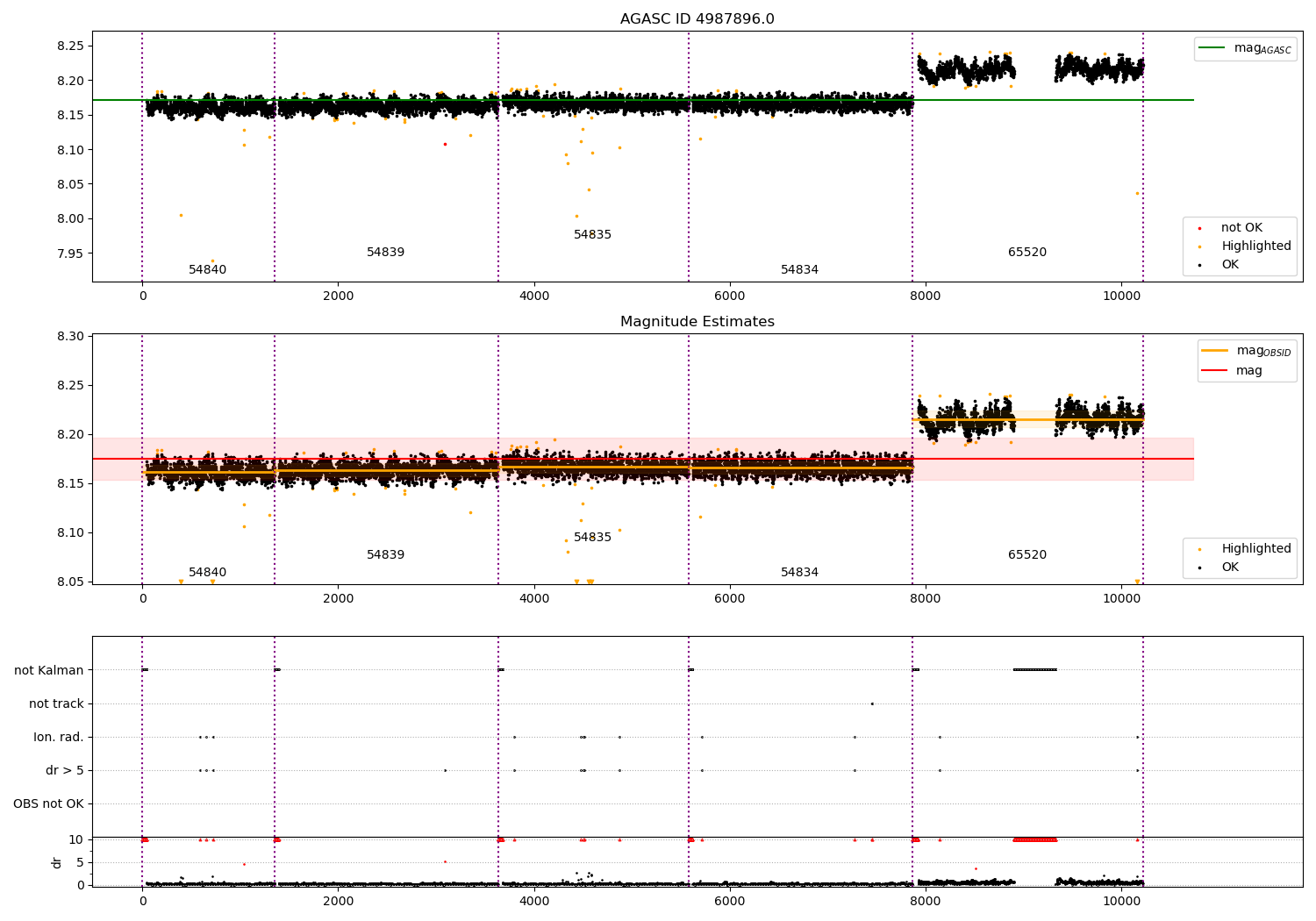Click obsid label 54839 in the top plot

pos(385,253)
